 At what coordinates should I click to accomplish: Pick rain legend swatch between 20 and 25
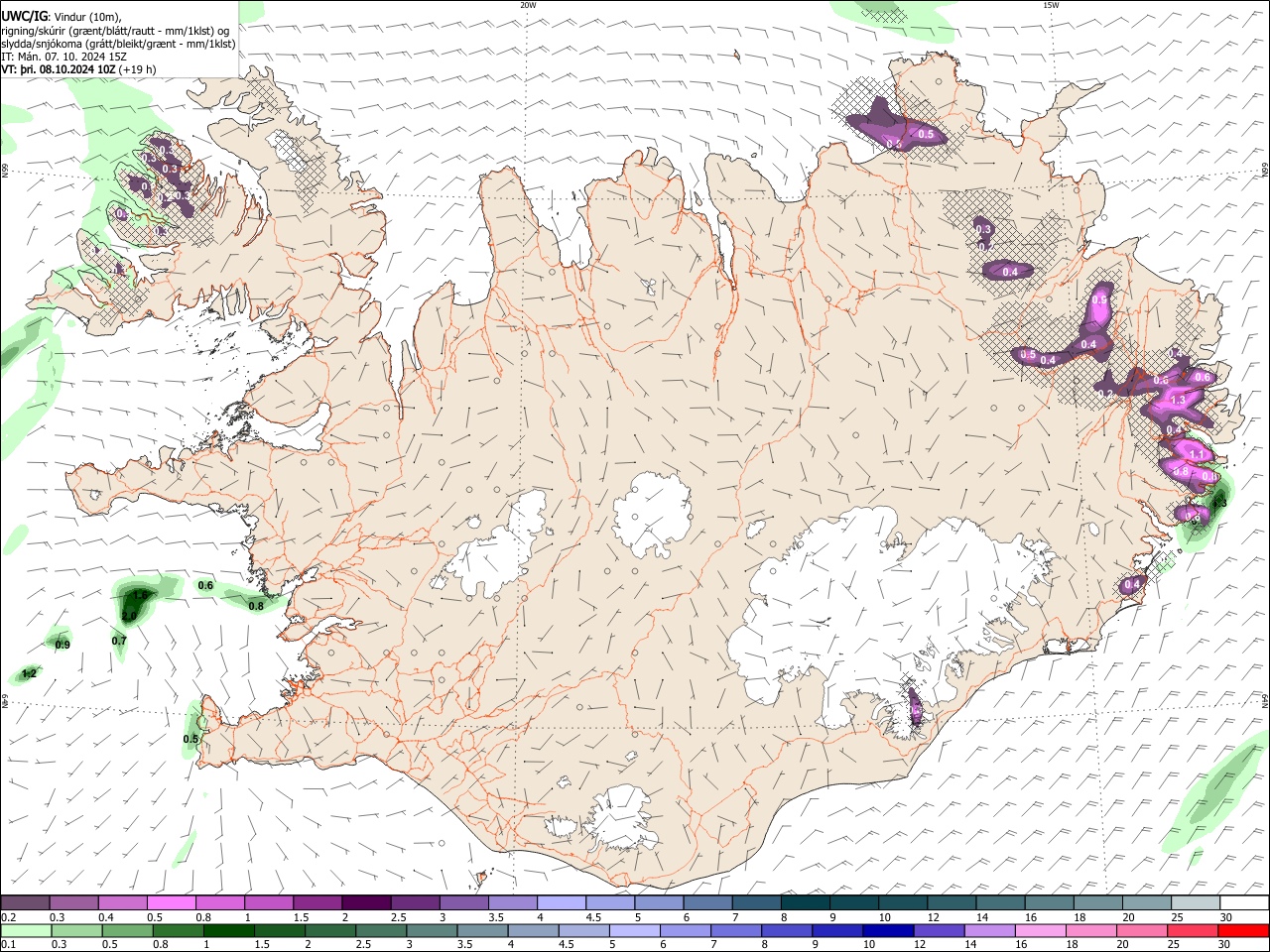[1142, 931]
